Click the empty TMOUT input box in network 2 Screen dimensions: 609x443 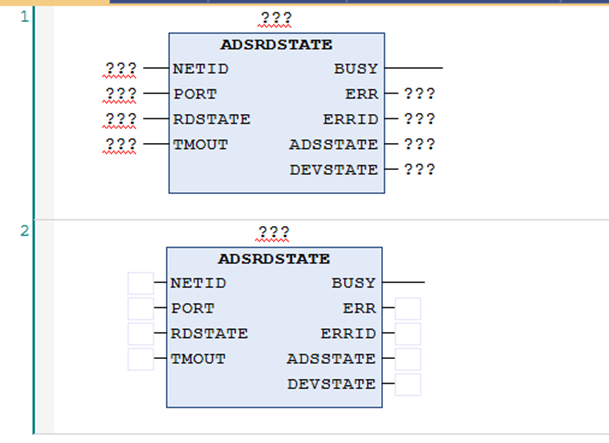pyautogui.click(x=141, y=359)
